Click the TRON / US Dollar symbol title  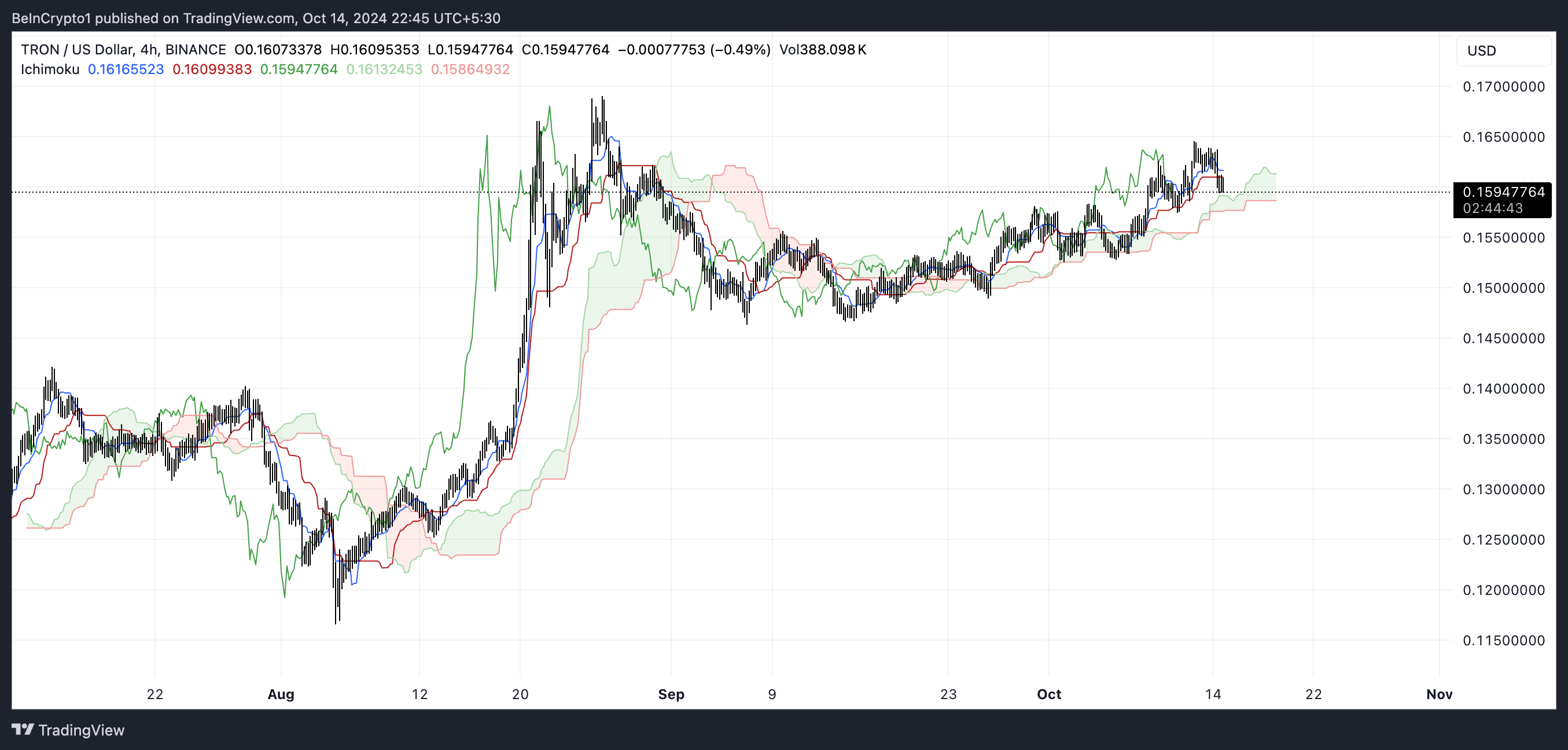[77, 49]
